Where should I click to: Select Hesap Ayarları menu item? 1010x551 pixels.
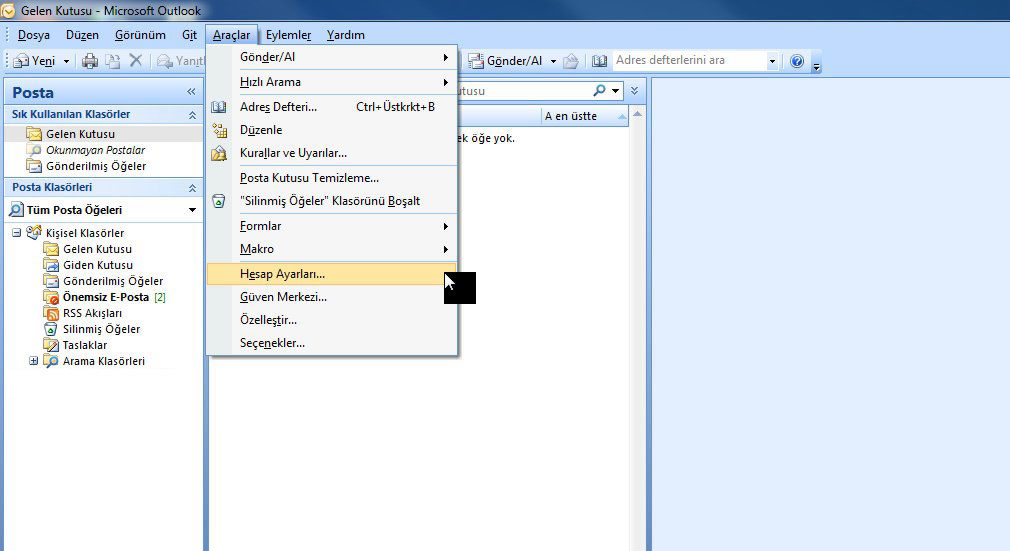pyautogui.click(x=332, y=274)
